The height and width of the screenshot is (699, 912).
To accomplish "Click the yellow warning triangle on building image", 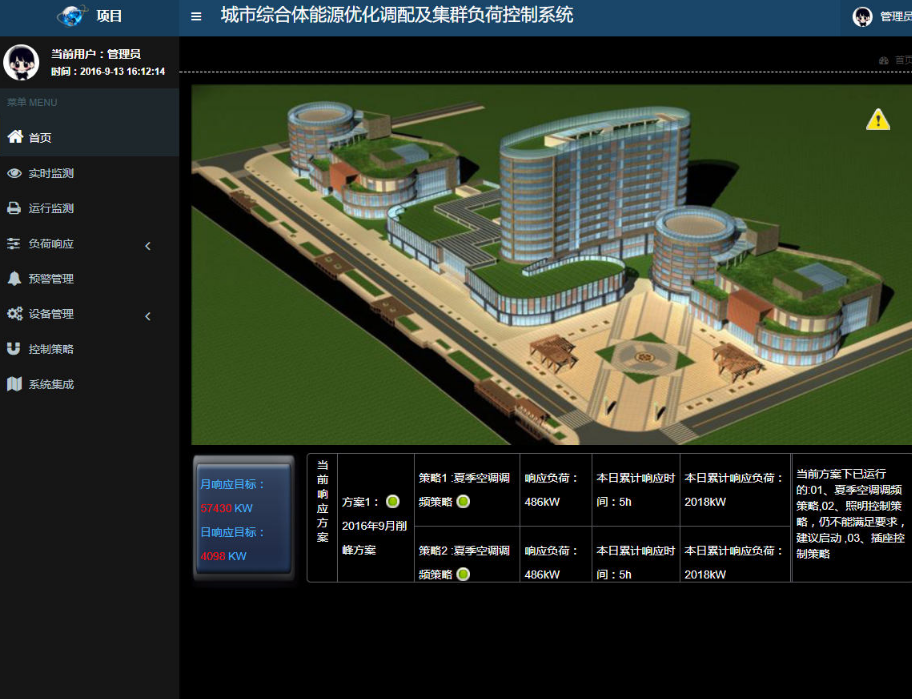I will pos(877,120).
